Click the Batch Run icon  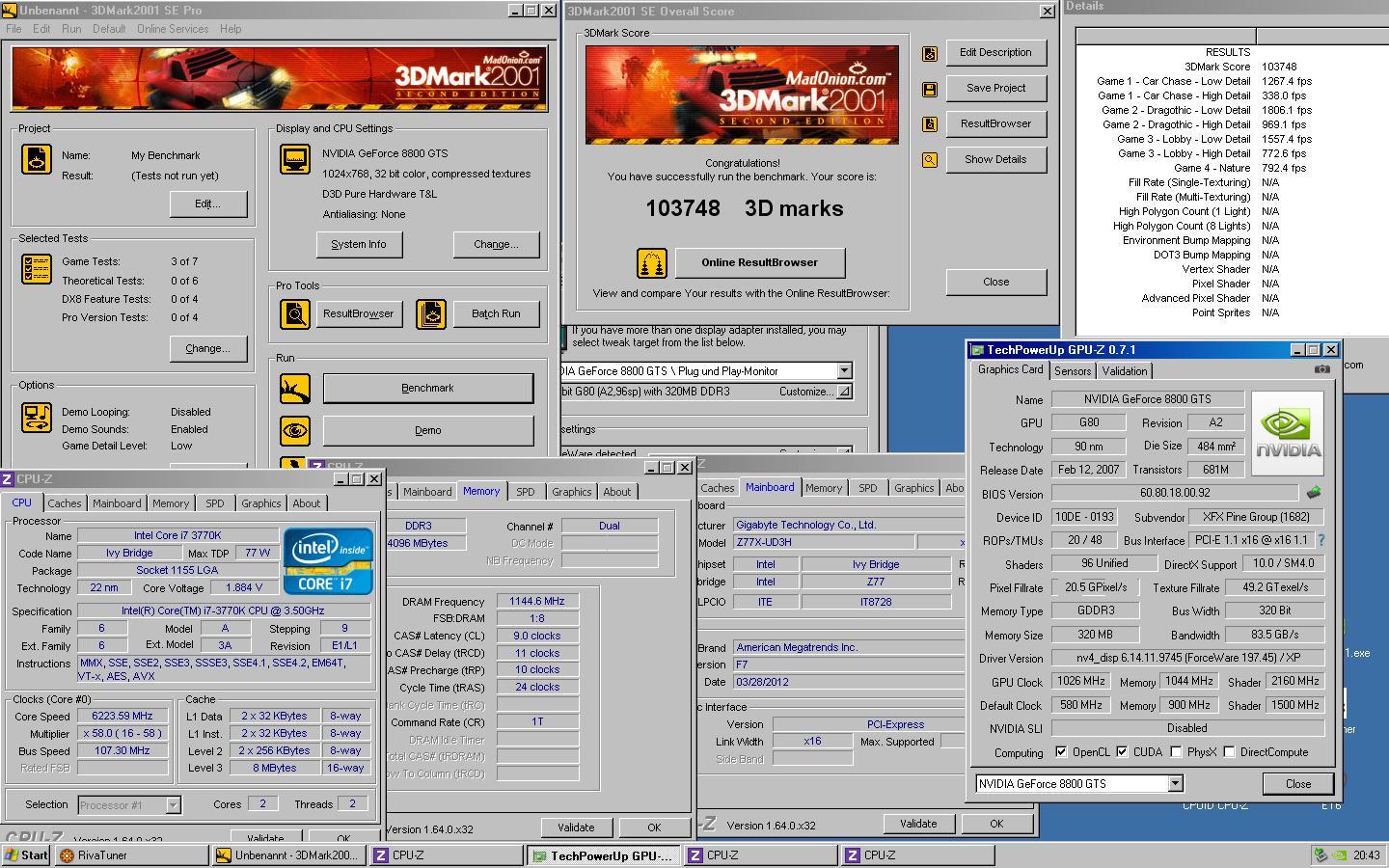coord(431,313)
